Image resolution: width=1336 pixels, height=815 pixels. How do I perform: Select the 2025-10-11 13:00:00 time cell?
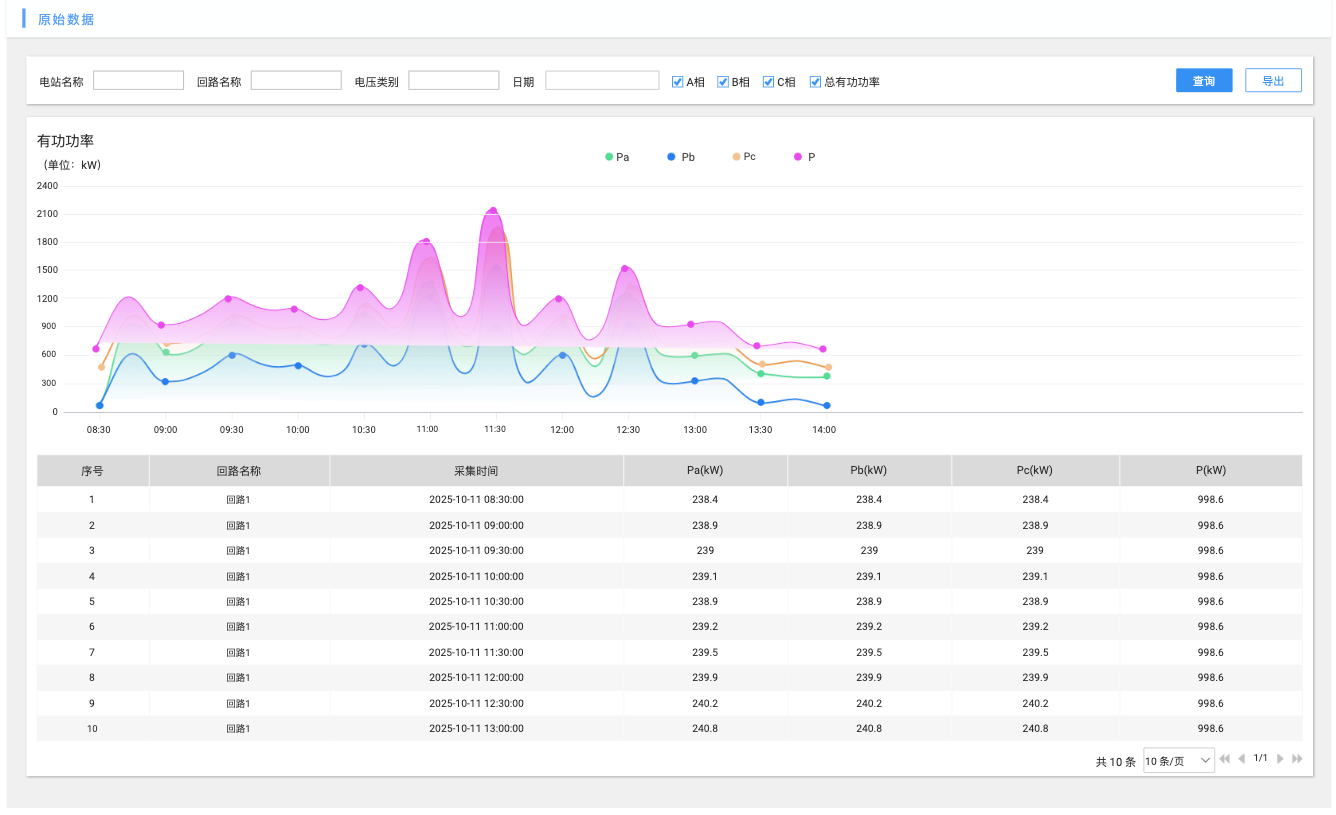pyautogui.click(x=476, y=729)
